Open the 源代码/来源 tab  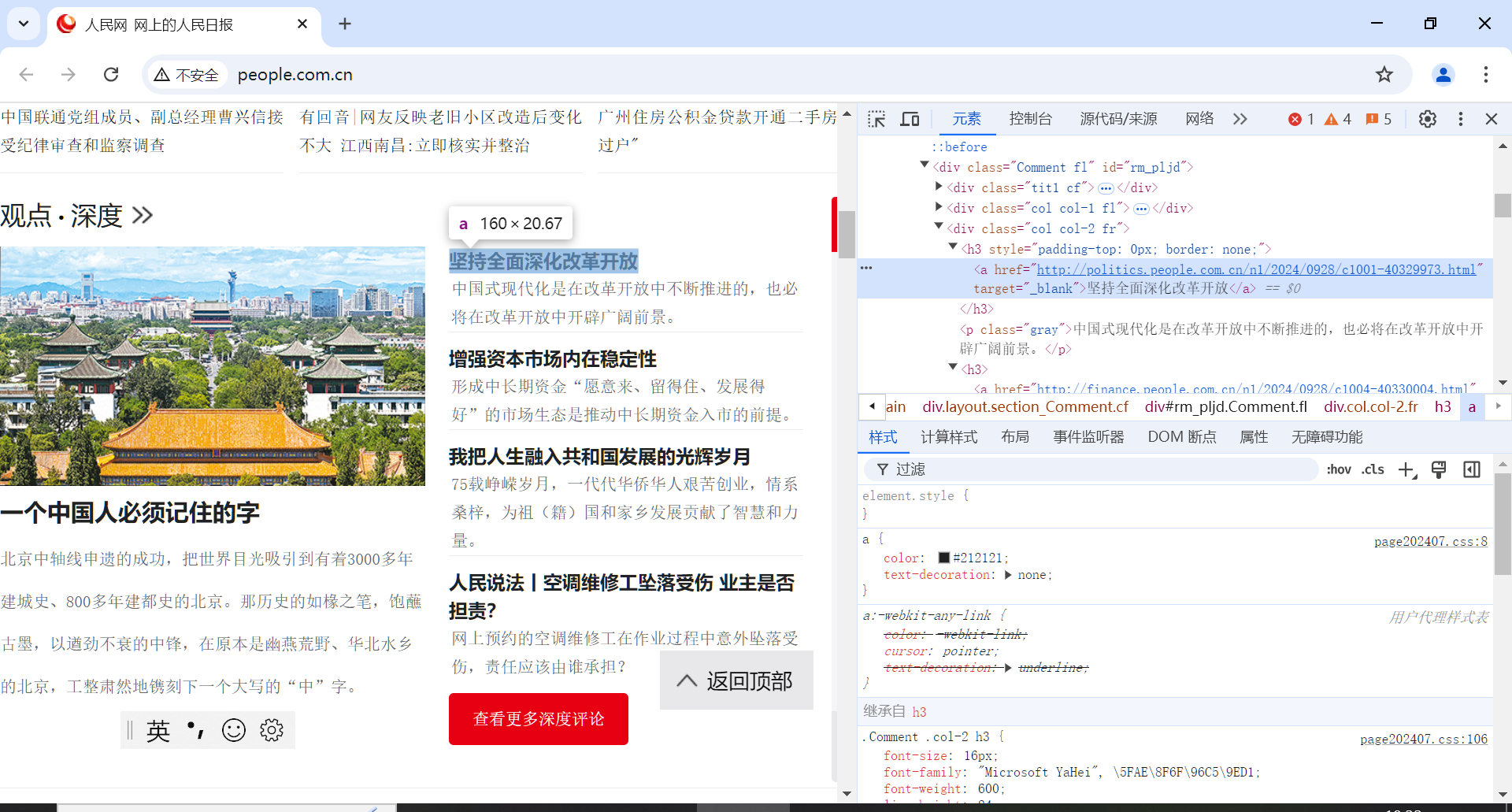coord(1118,119)
